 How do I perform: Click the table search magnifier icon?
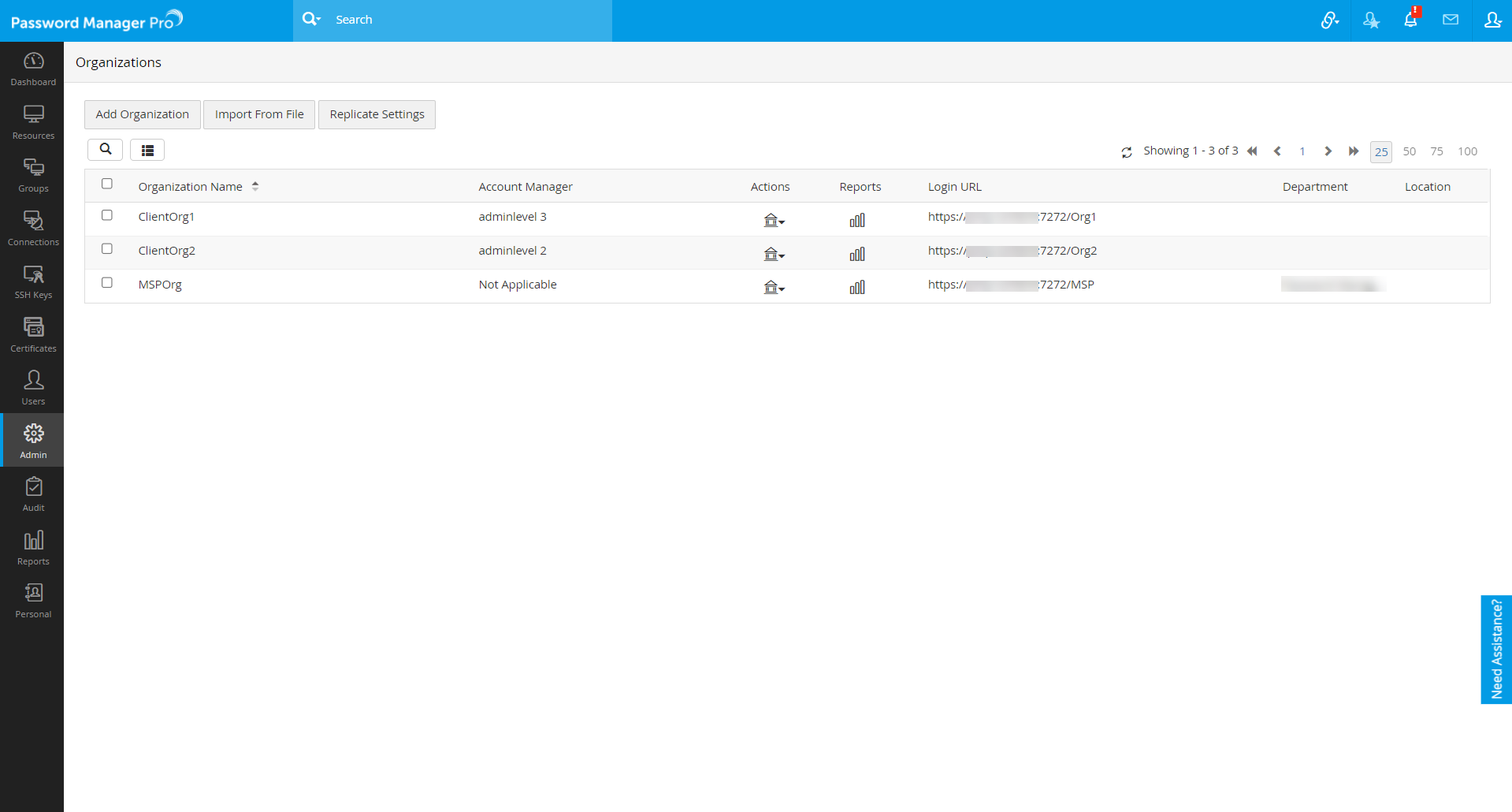[x=105, y=150]
